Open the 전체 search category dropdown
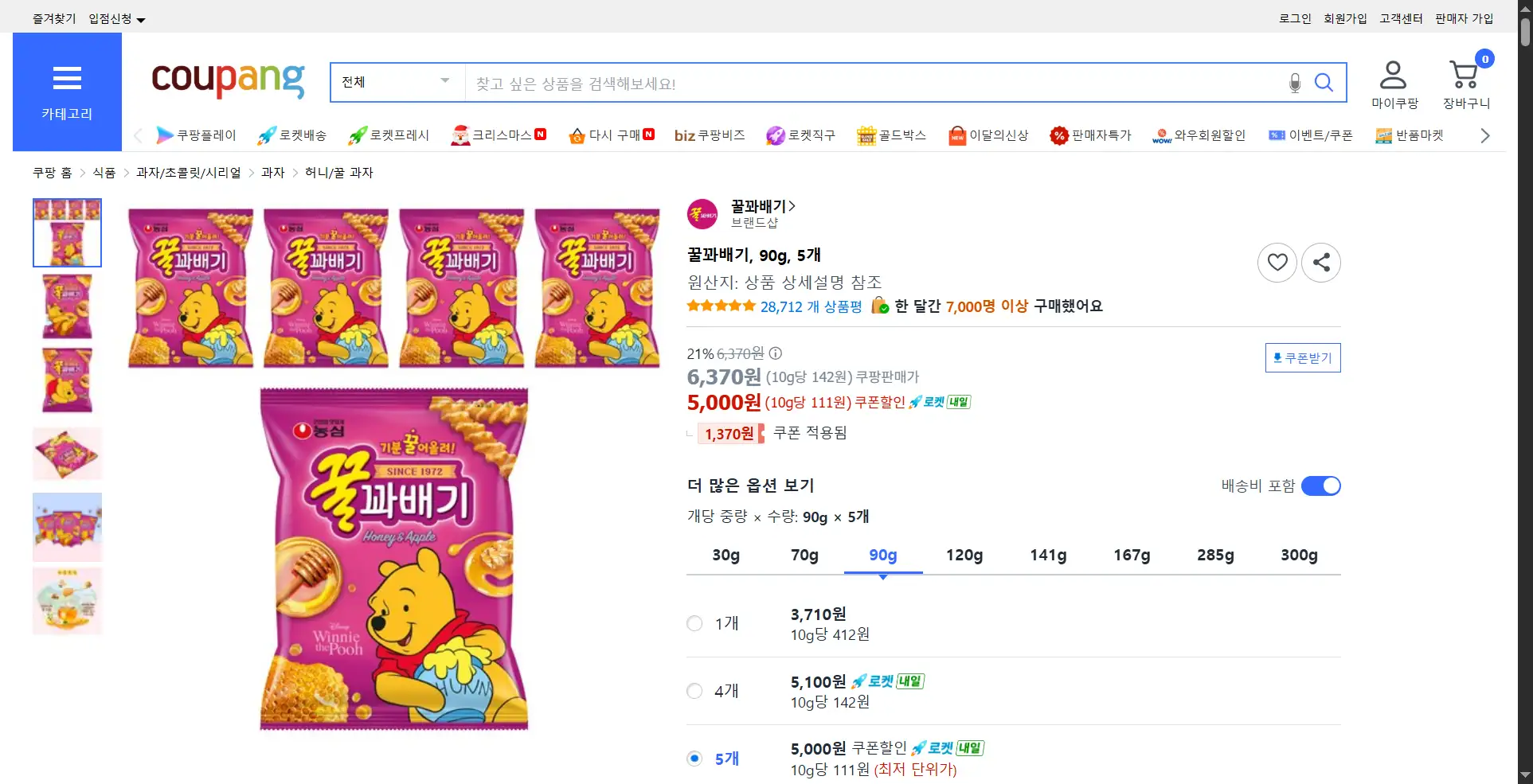 point(397,82)
